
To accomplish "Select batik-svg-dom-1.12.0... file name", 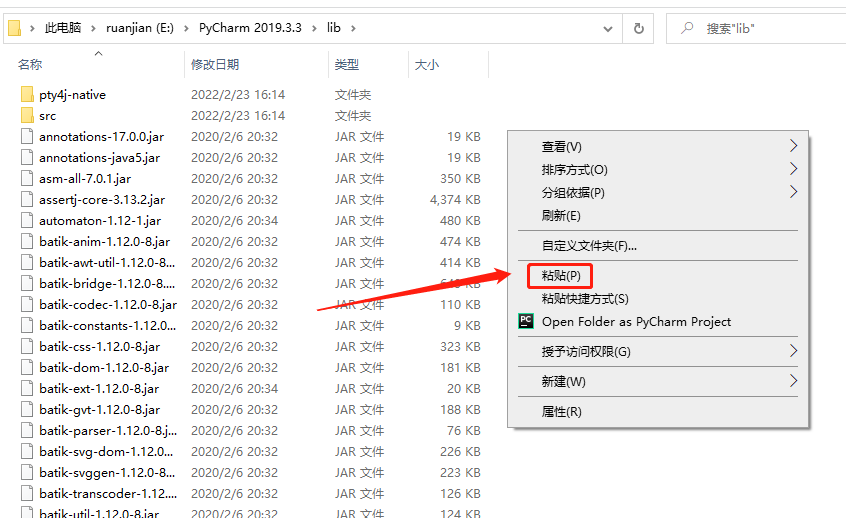I will (x=106, y=452).
